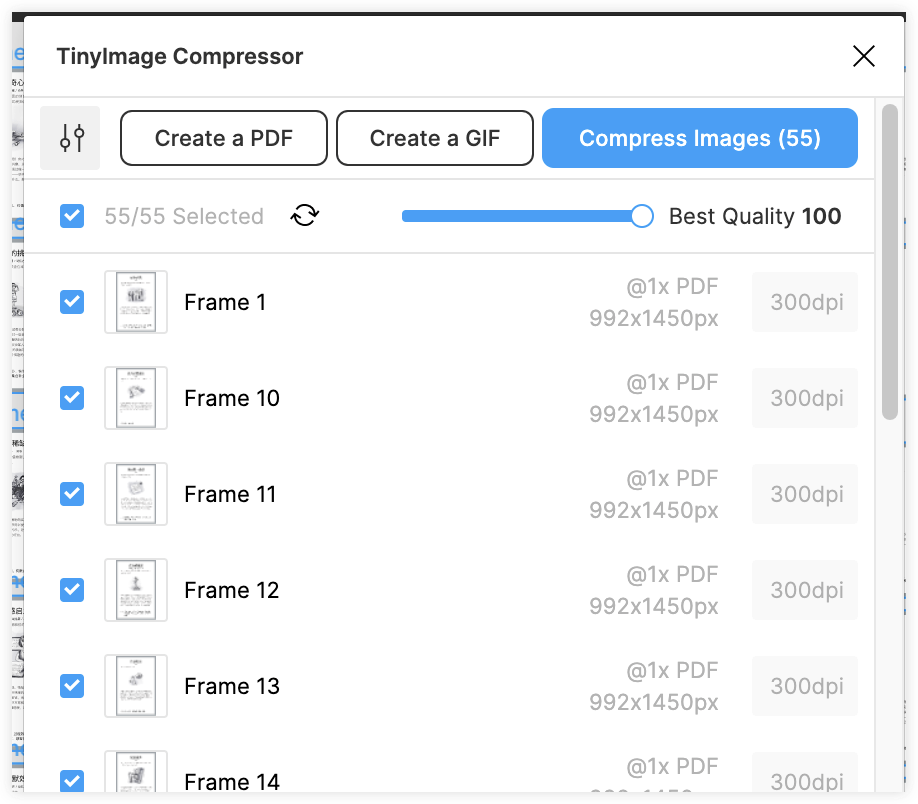The image size is (918, 804).
Task: Uncheck the Frame 1 checkbox
Action: pos(72,302)
